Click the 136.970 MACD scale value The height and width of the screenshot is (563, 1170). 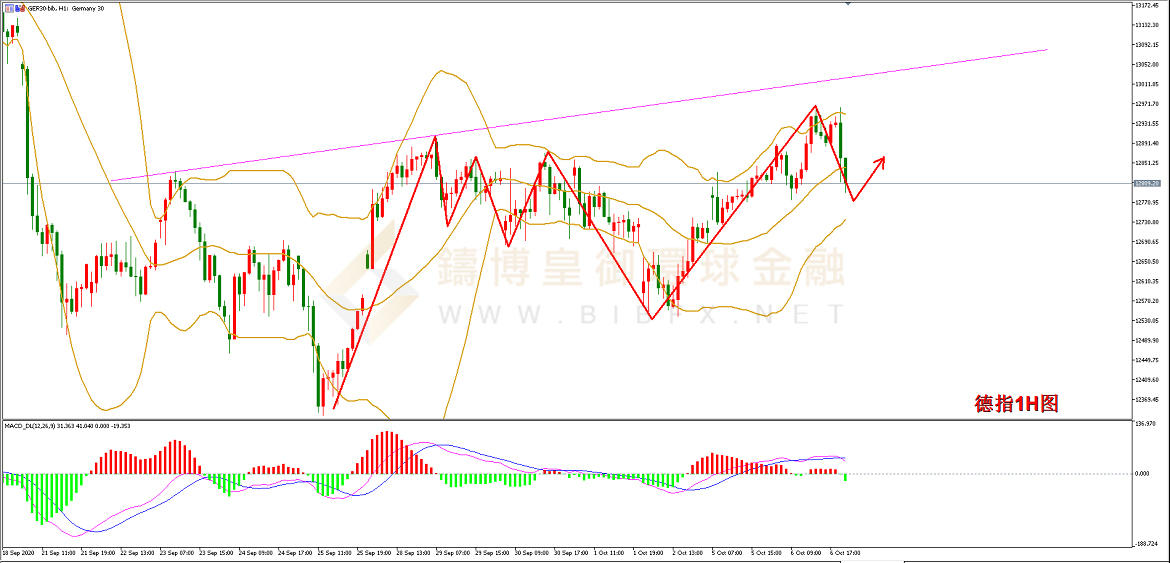pos(1146,424)
